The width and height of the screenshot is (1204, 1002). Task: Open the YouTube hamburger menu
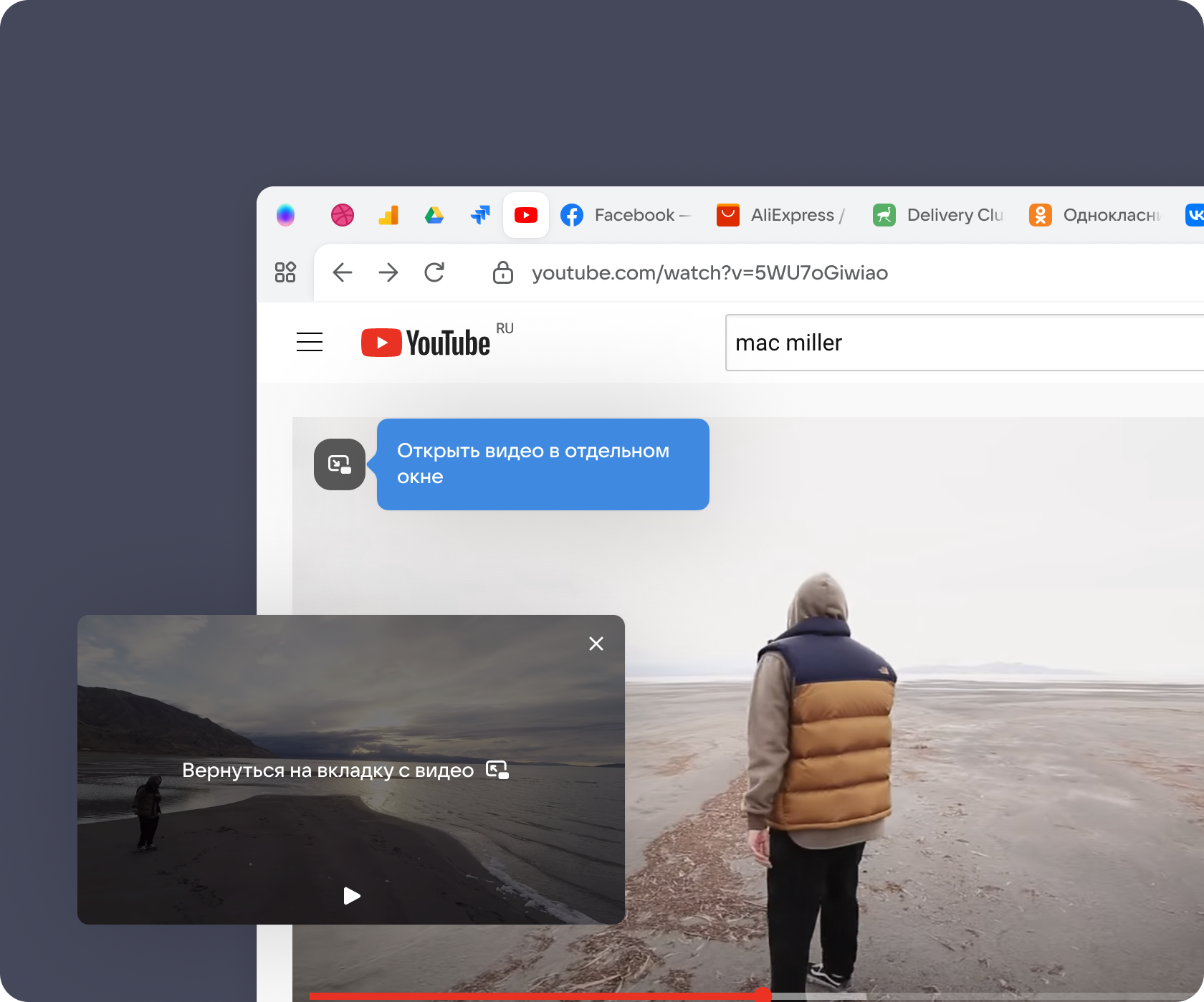coord(310,342)
